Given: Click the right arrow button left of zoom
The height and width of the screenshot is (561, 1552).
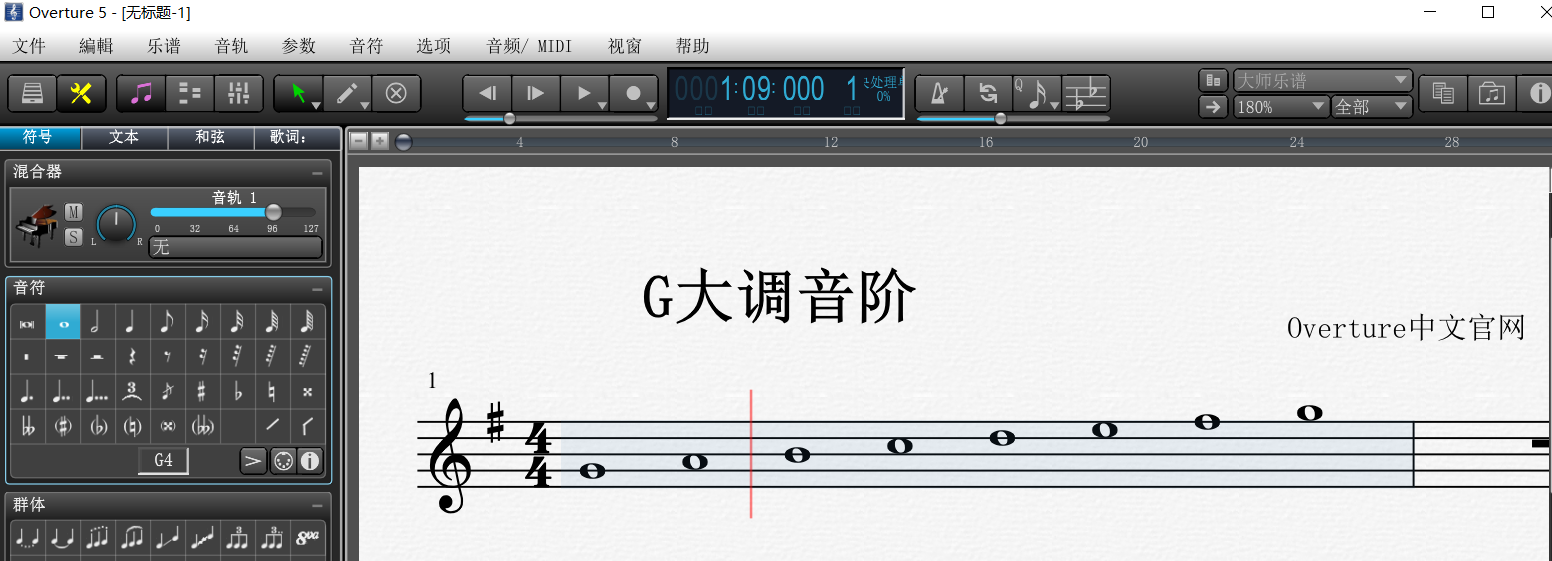Looking at the screenshot, I should 1213,106.
